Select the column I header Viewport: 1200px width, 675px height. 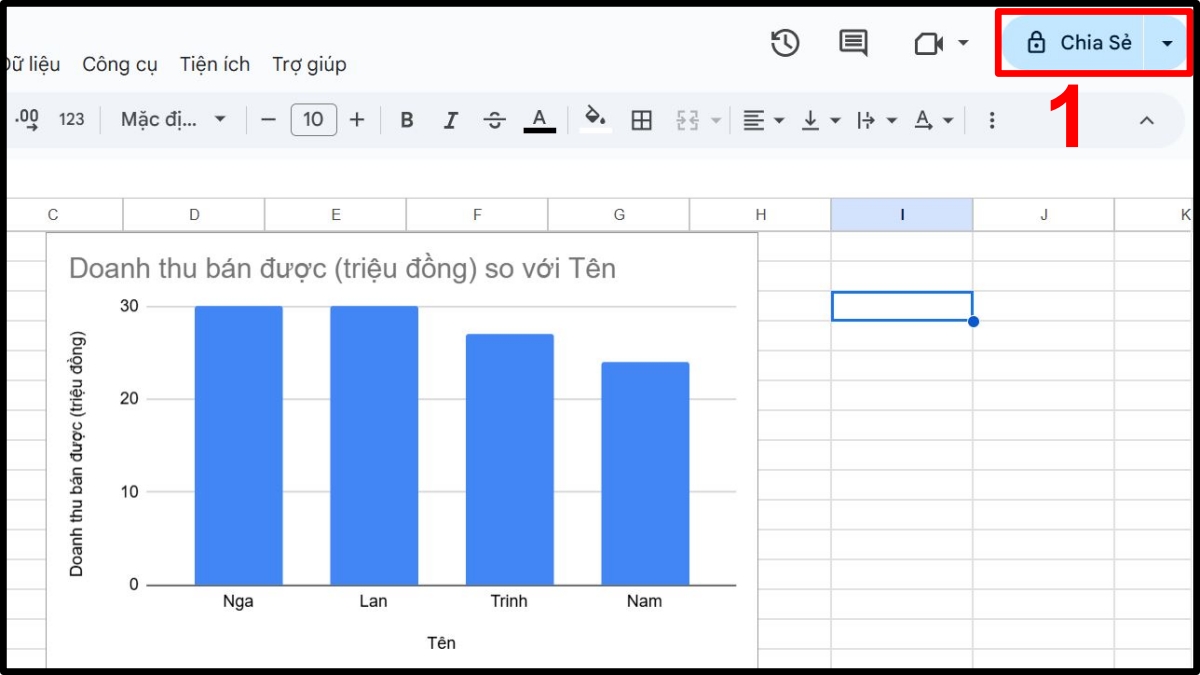(x=902, y=213)
